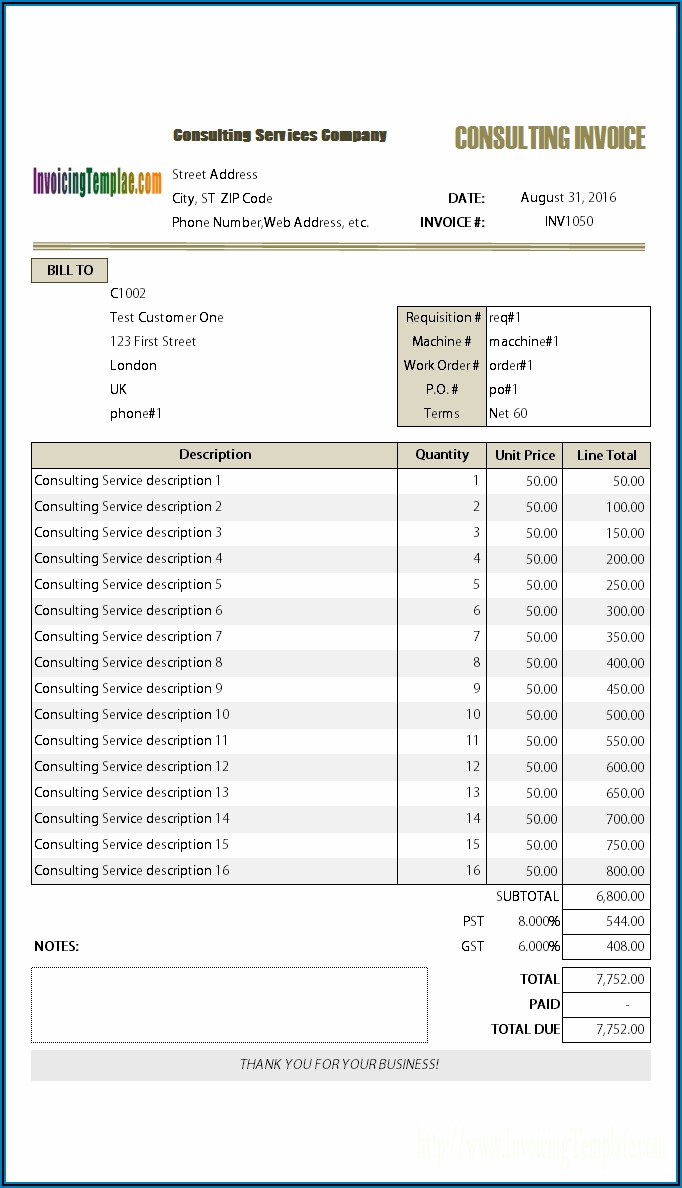Click the PST rate 8.000% cell

pos(538,922)
